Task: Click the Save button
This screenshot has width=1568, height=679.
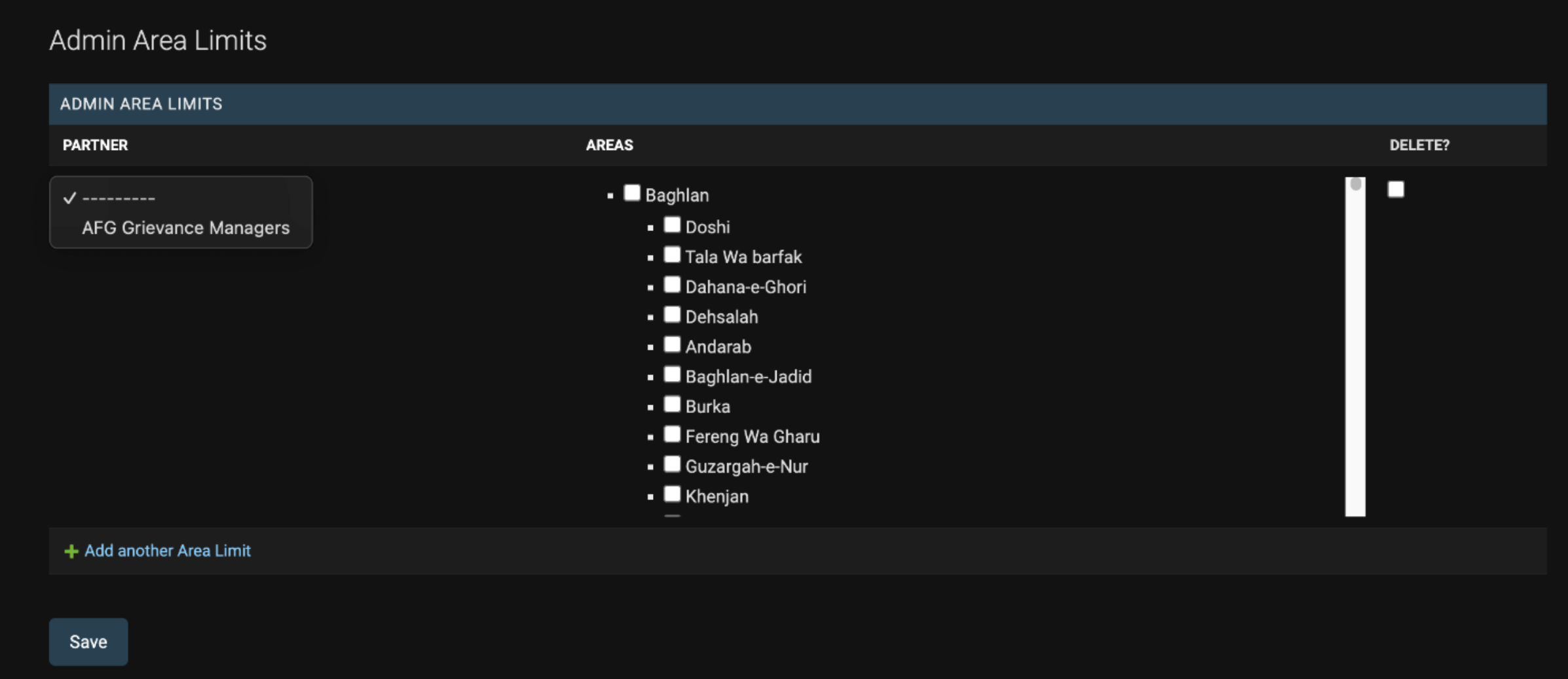Action: (88, 642)
